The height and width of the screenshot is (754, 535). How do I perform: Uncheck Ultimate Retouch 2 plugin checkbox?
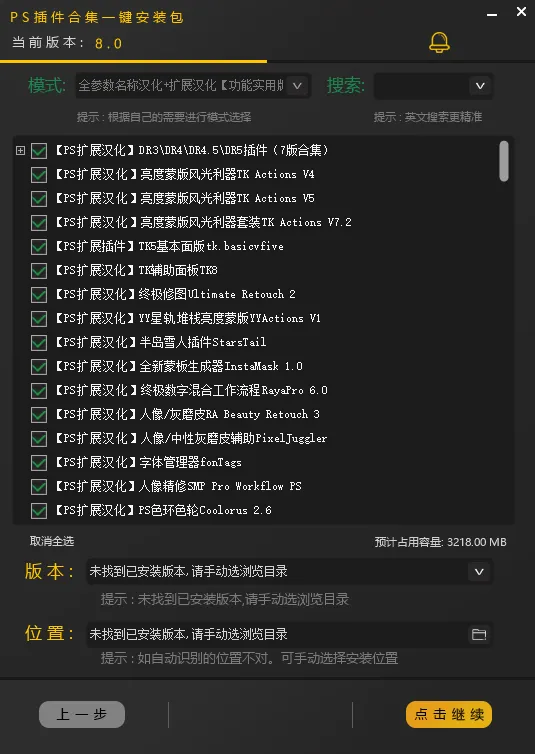tap(39, 295)
